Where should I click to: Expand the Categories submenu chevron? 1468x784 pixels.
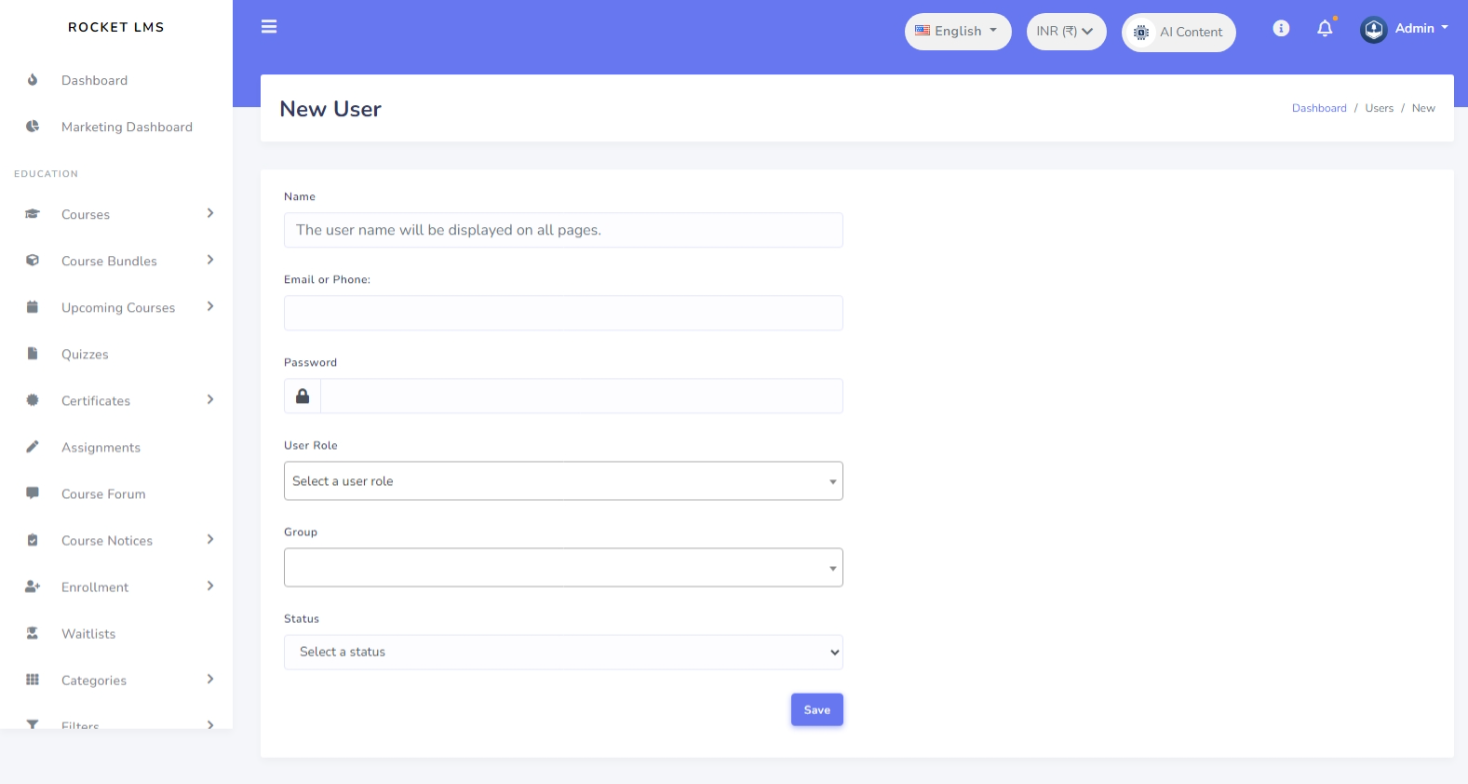click(x=210, y=679)
